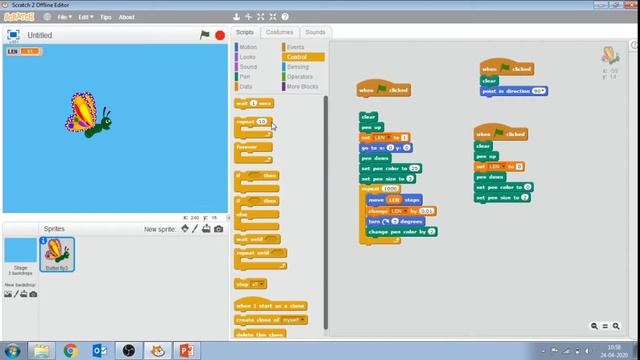
Task: Click the wait 1 secs number field
Action: pos(253,103)
